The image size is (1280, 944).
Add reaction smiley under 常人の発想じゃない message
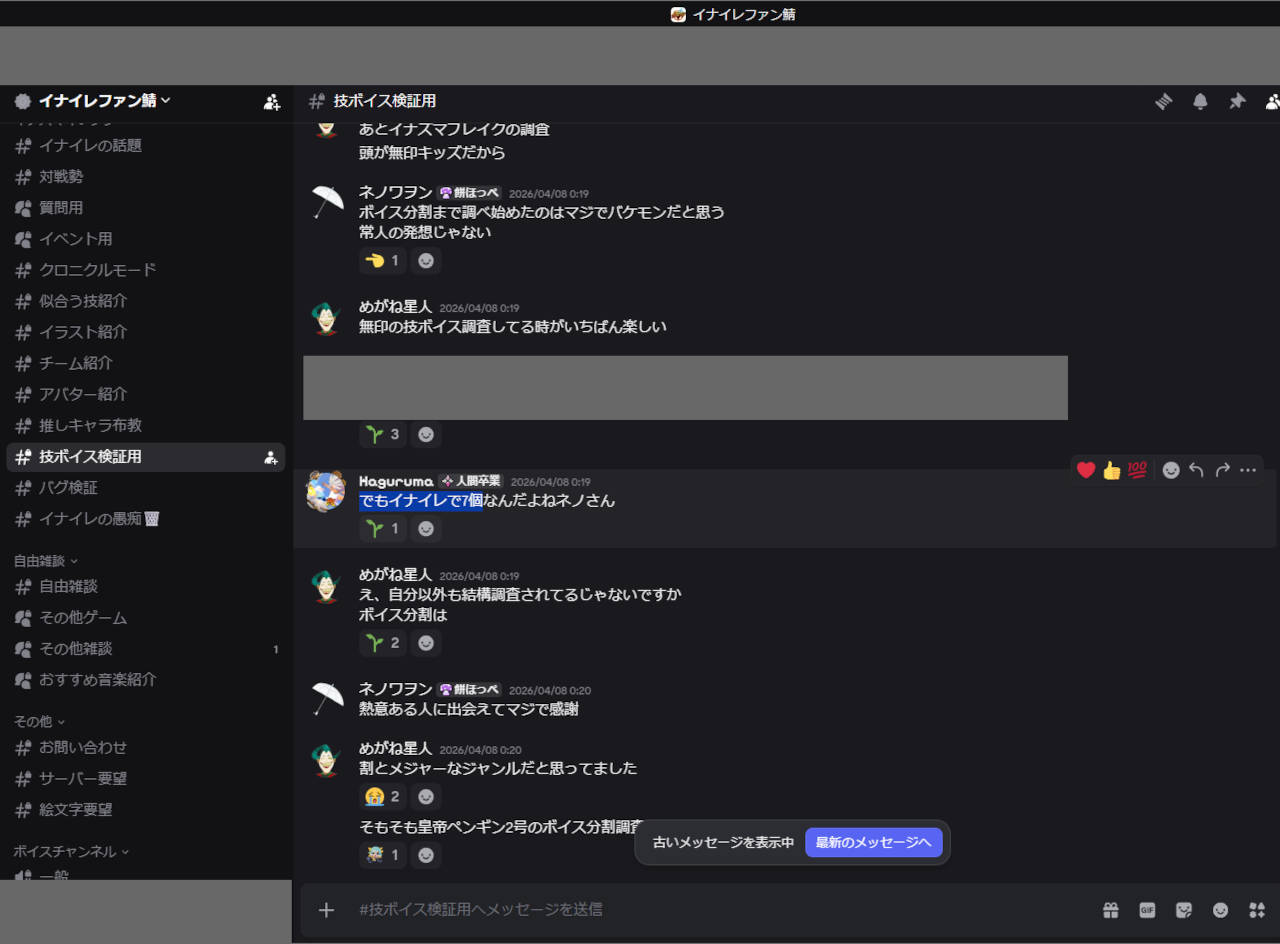[x=426, y=261]
